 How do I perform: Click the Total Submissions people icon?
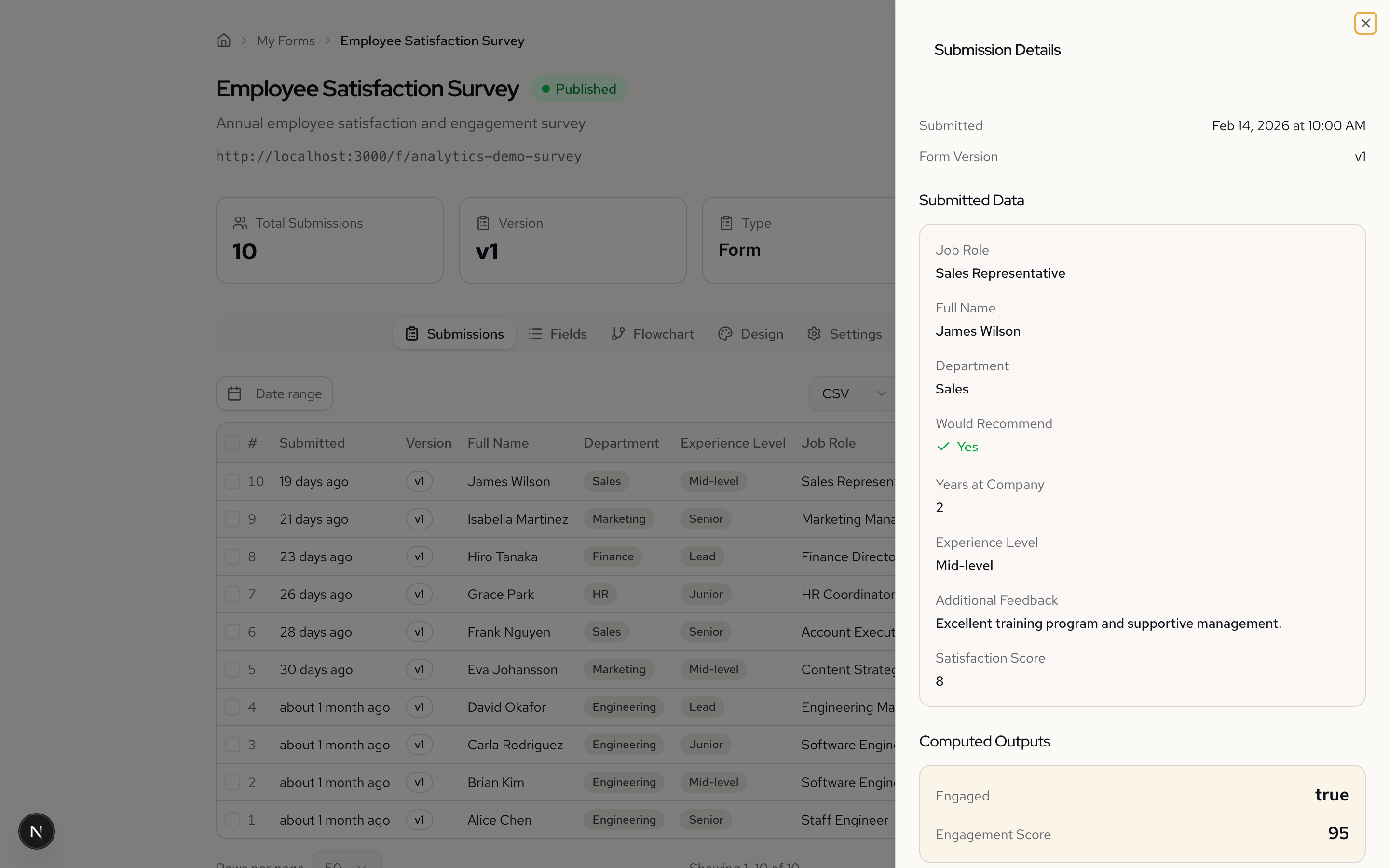[x=240, y=223]
